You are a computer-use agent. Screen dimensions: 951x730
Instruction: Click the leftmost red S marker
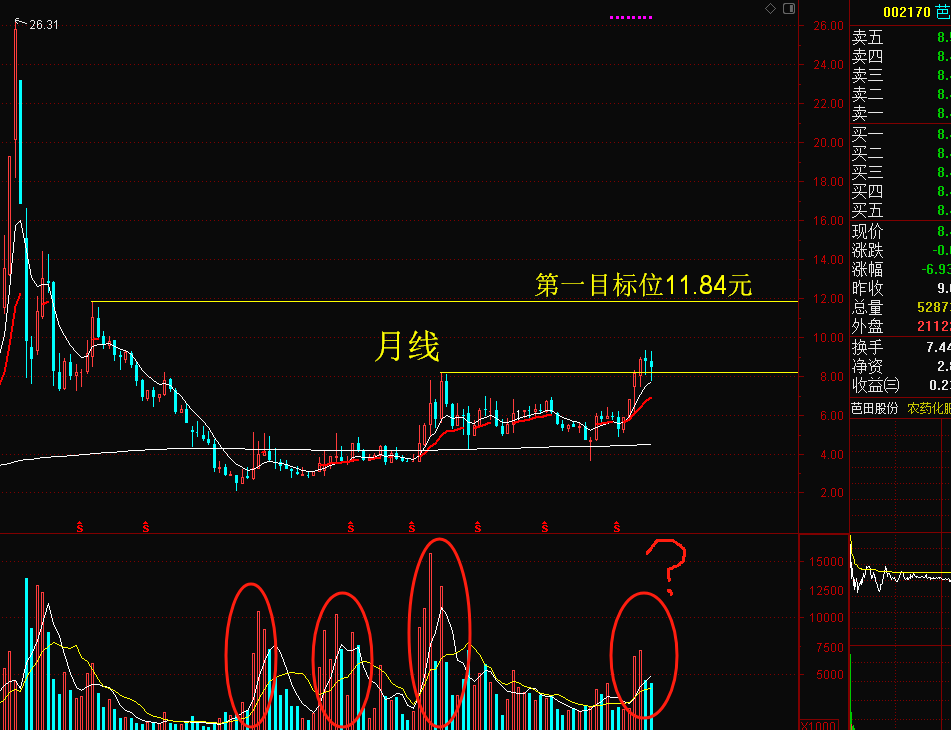(79, 527)
